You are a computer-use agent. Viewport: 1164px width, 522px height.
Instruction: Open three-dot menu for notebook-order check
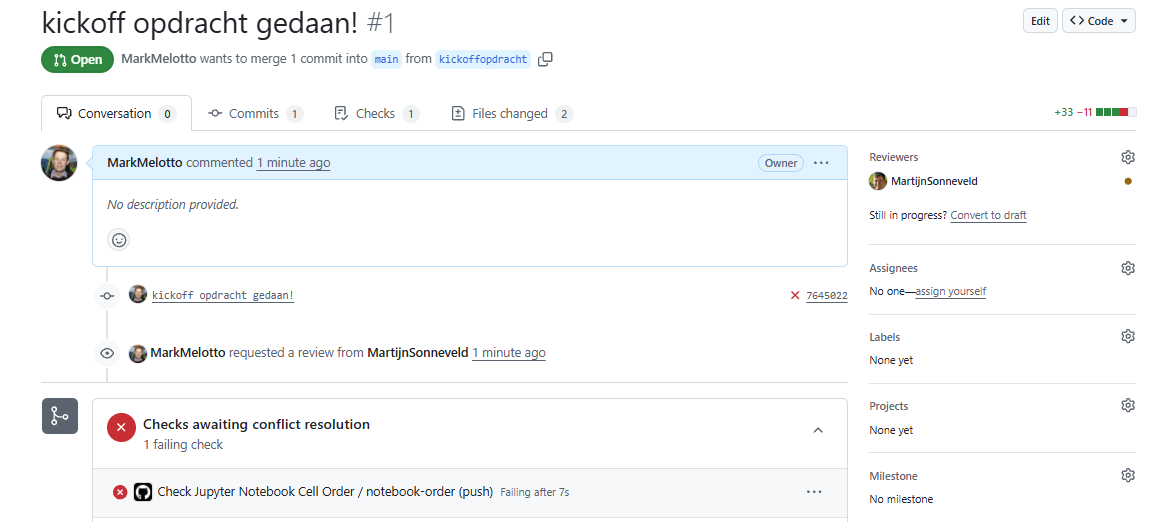tap(814, 492)
